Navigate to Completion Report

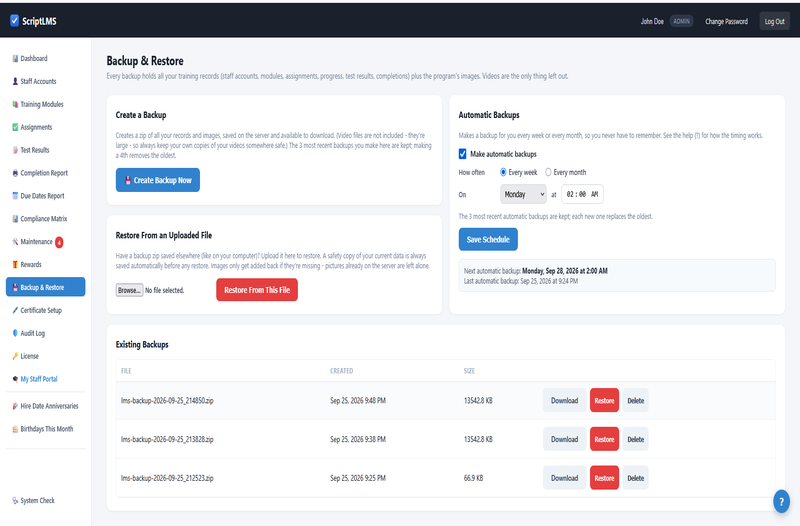click(45, 173)
